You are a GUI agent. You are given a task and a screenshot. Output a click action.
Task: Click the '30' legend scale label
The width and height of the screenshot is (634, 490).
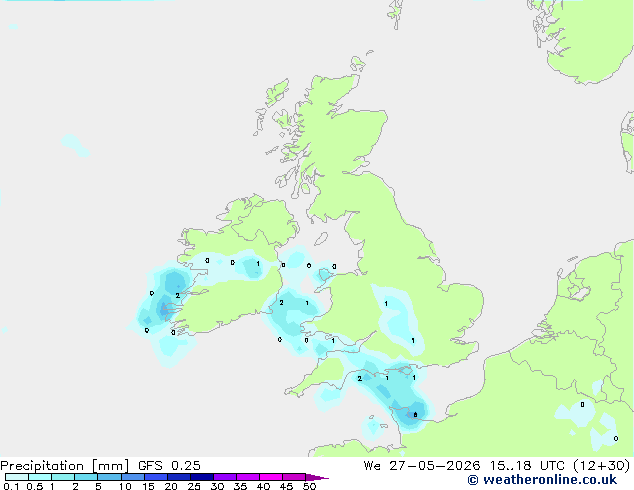click(217, 486)
